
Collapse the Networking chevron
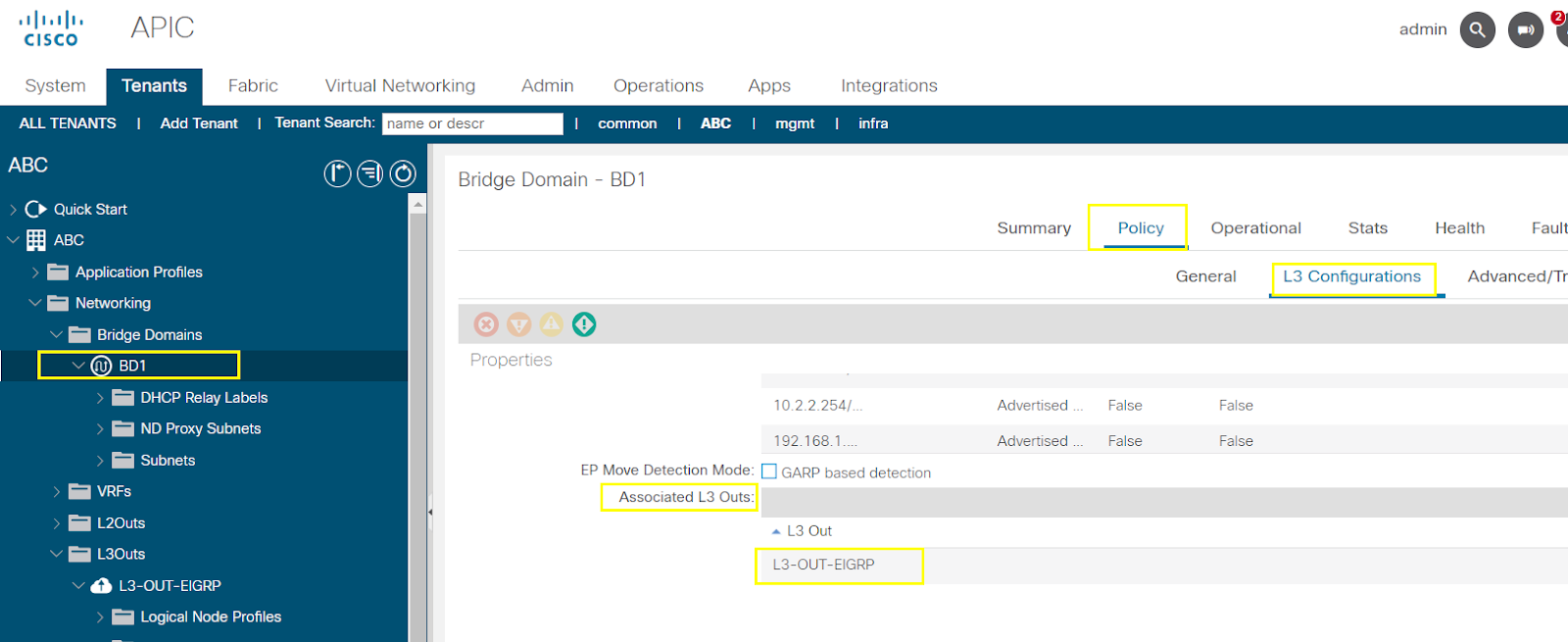pos(35,303)
